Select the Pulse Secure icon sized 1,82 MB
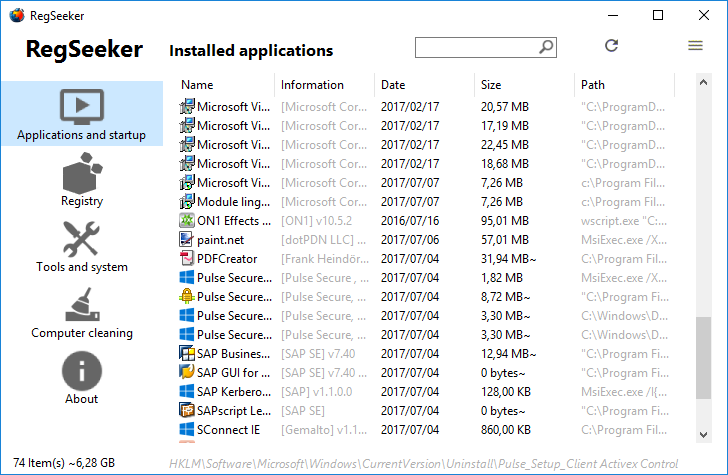728x475 pixels. pos(187,277)
